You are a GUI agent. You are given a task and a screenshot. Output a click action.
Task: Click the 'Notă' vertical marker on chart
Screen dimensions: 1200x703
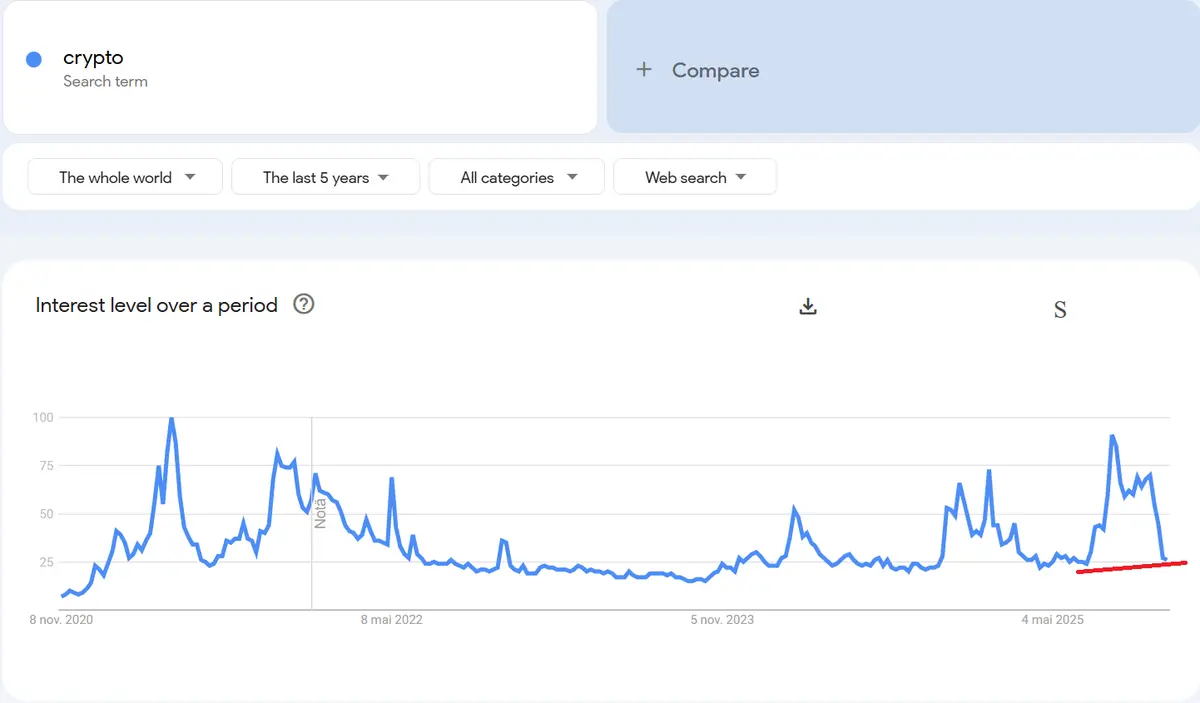pos(321,511)
